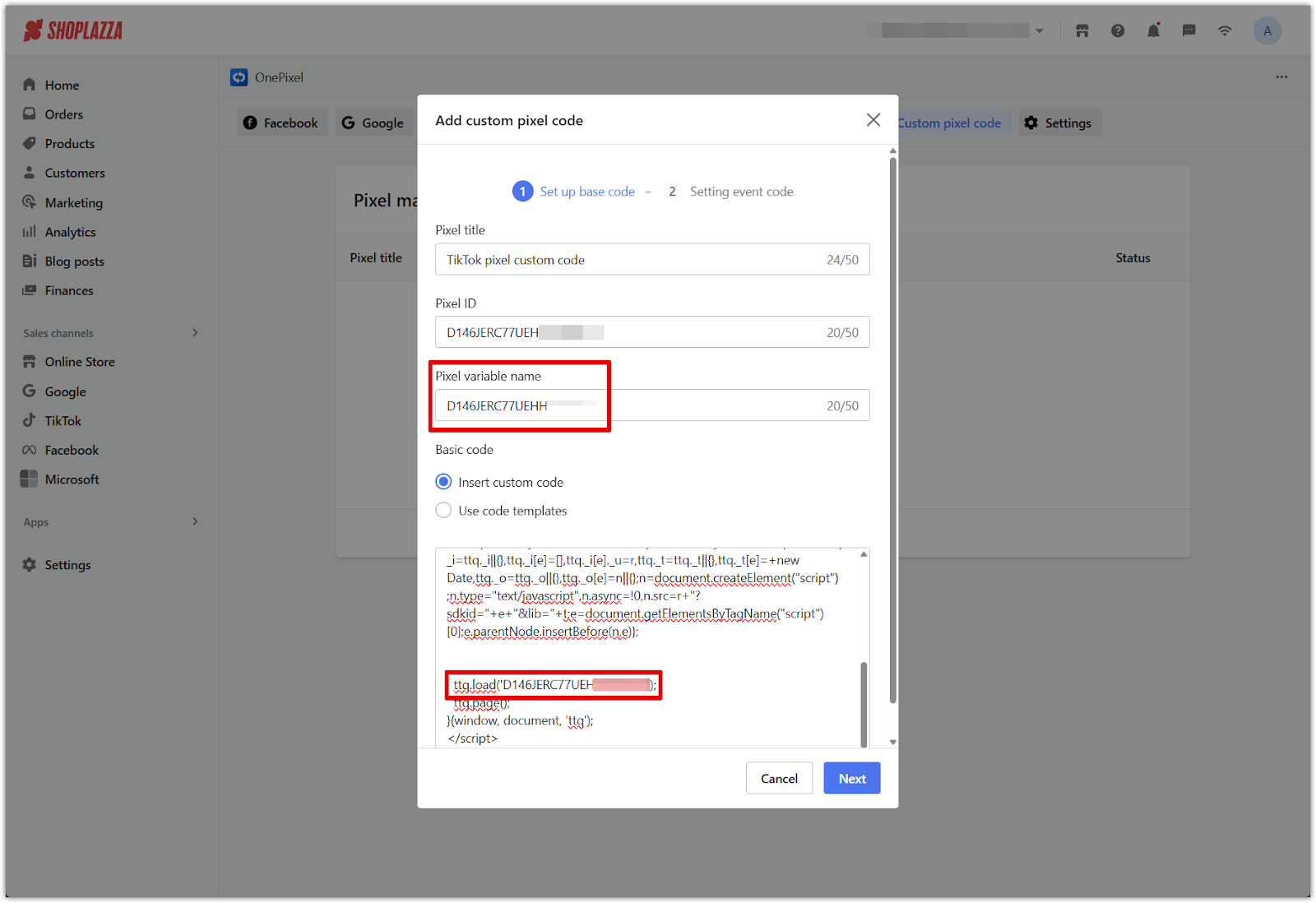Expand the Sales channels section
1316x903 pixels.
tap(195, 332)
